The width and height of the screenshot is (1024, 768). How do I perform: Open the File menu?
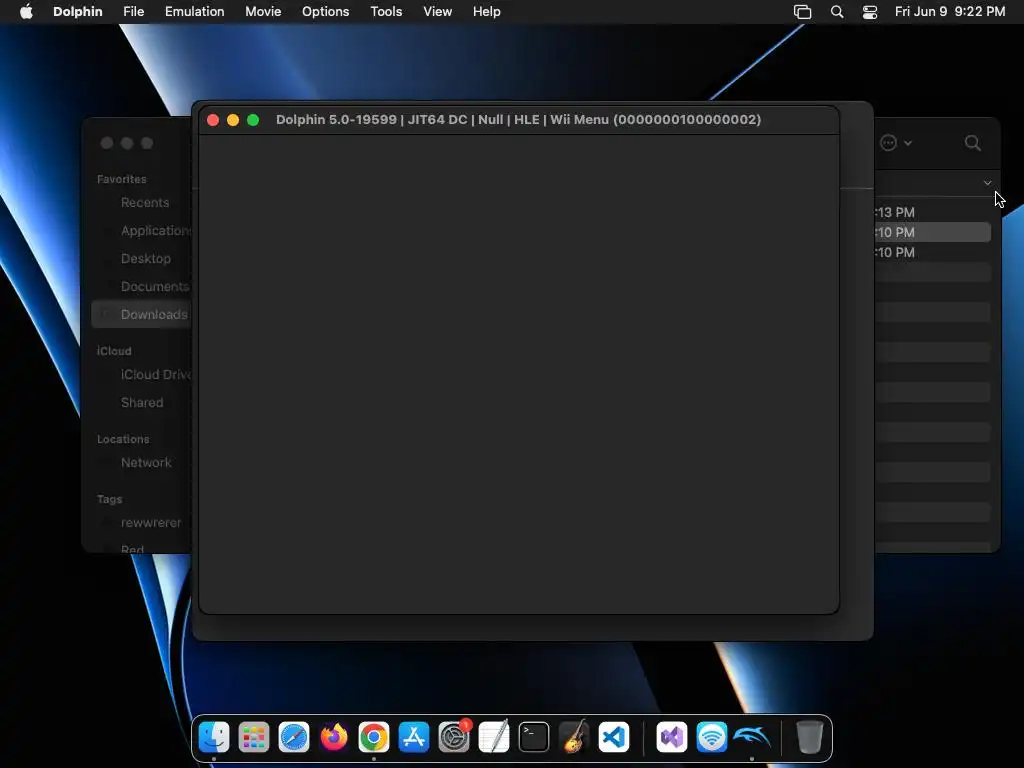[133, 12]
